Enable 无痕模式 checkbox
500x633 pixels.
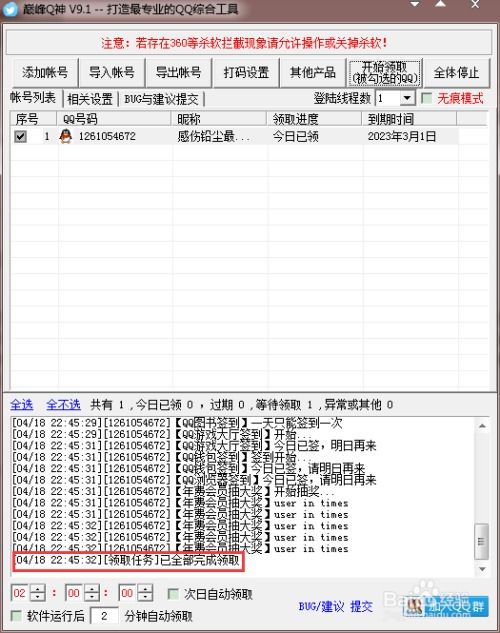[x=426, y=98]
